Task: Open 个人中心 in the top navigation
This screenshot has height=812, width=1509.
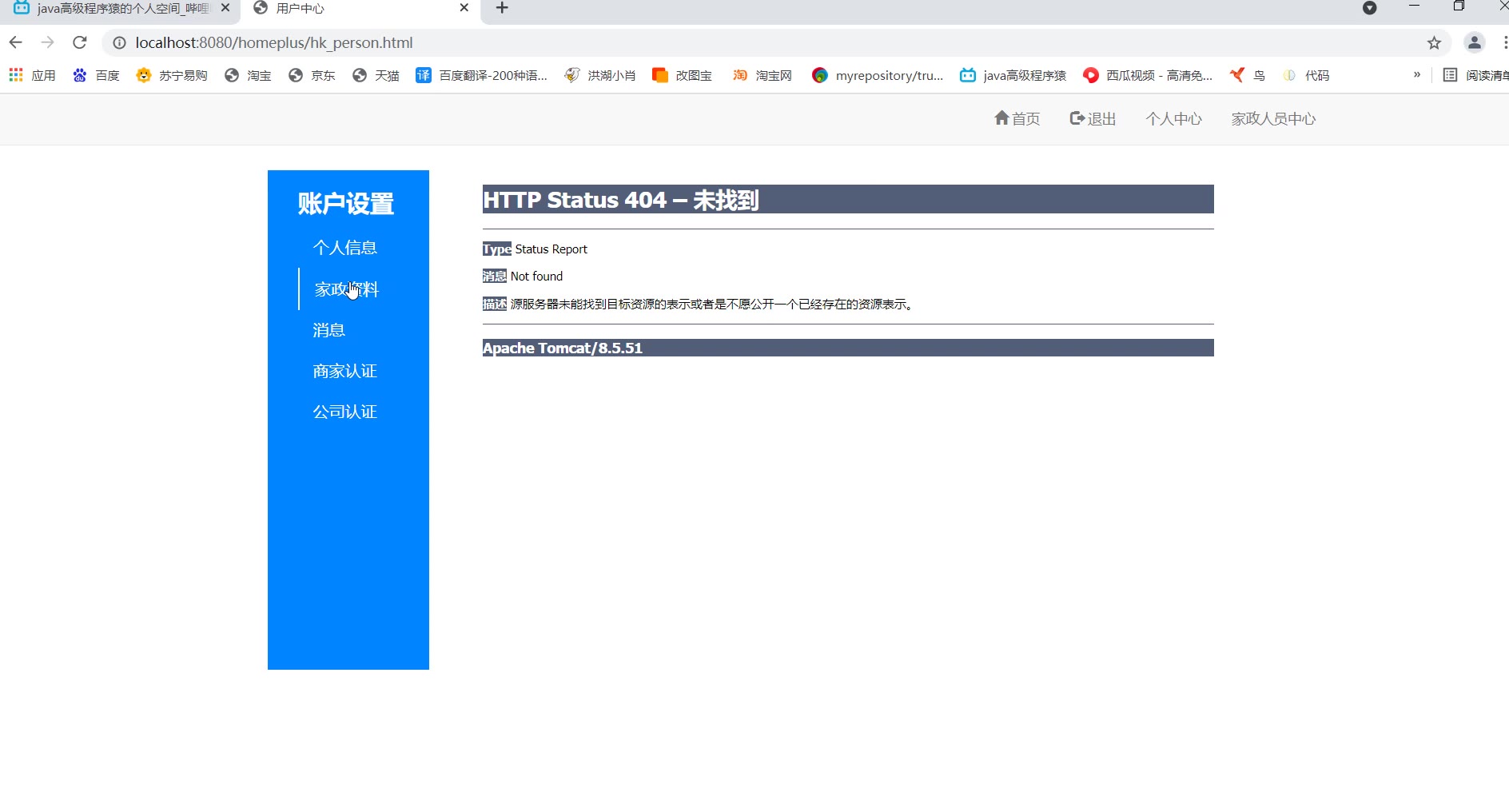Action: [1173, 118]
